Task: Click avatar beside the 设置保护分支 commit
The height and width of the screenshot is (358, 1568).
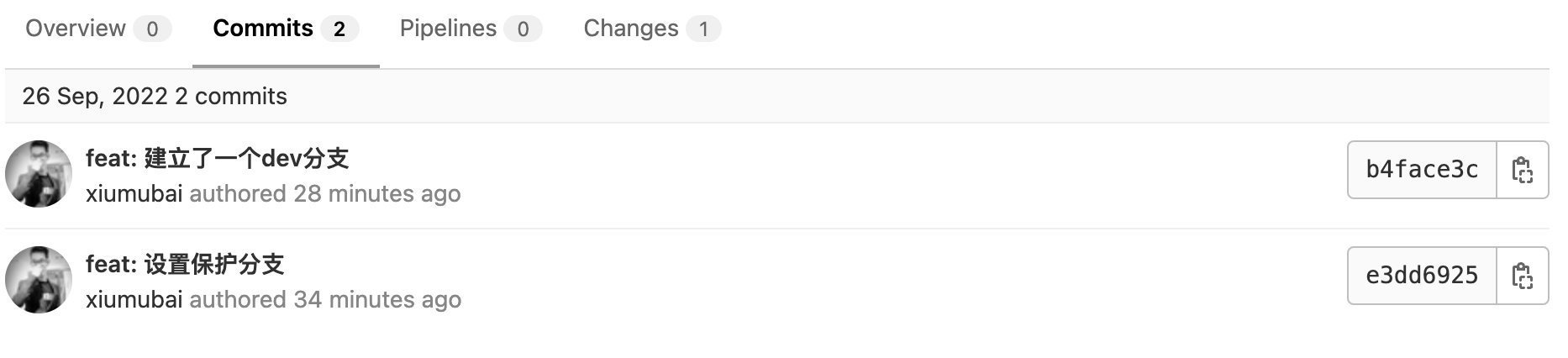Action: [39, 280]
